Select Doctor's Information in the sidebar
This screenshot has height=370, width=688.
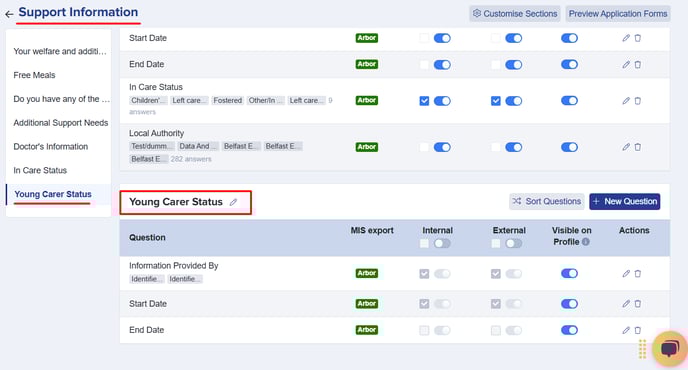50,147
